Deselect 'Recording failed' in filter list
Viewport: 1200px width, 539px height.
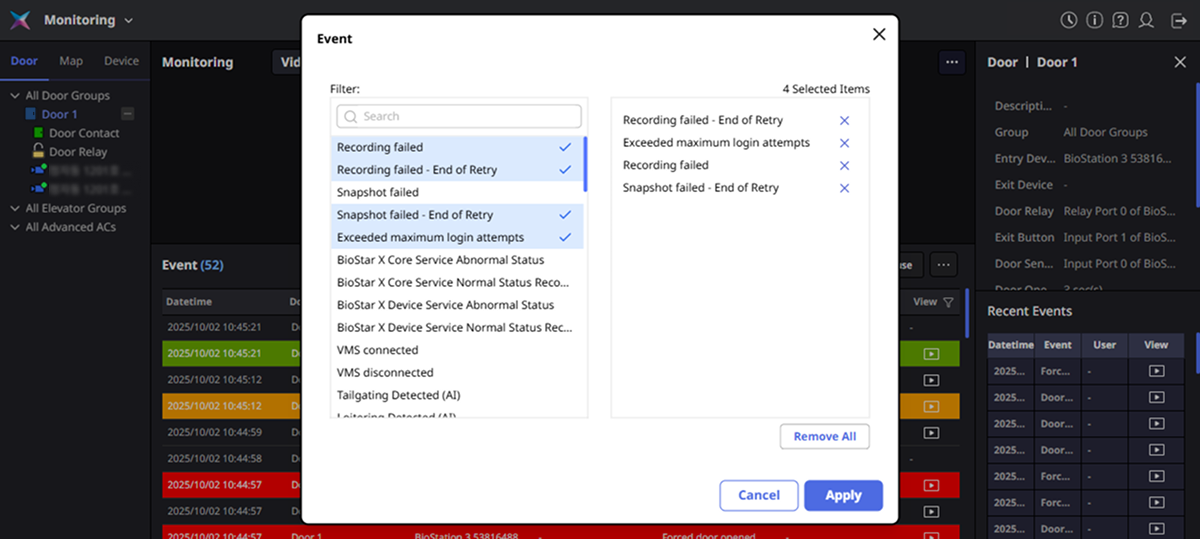(x=457, y=148)
